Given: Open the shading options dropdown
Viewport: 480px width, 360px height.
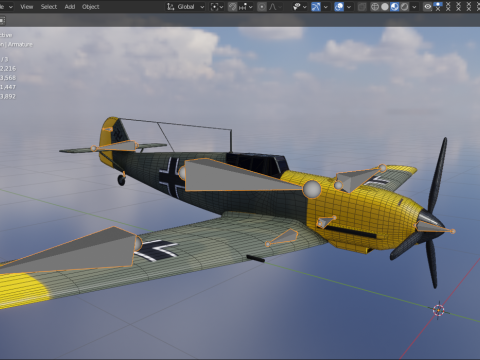Looking at the screenshot, I should 414,7.
